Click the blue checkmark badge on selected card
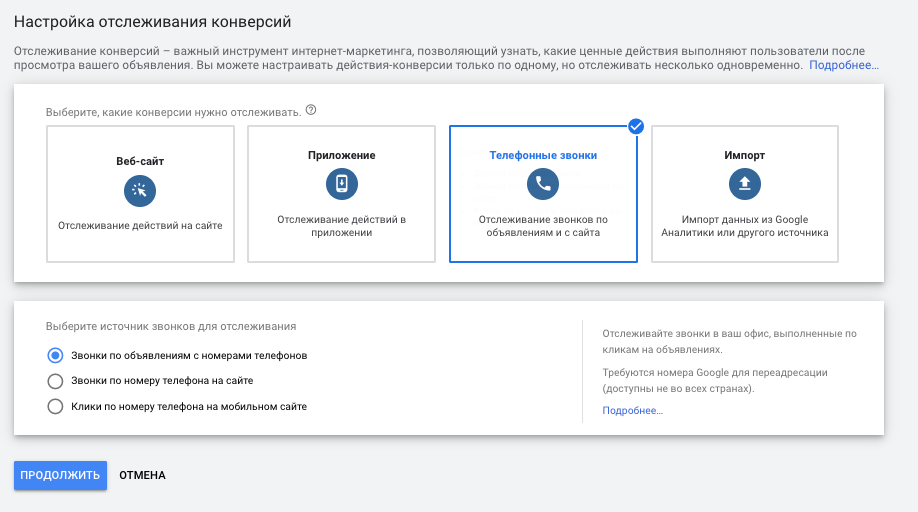This screenshot has height=512, width=918. click(635, 126)
